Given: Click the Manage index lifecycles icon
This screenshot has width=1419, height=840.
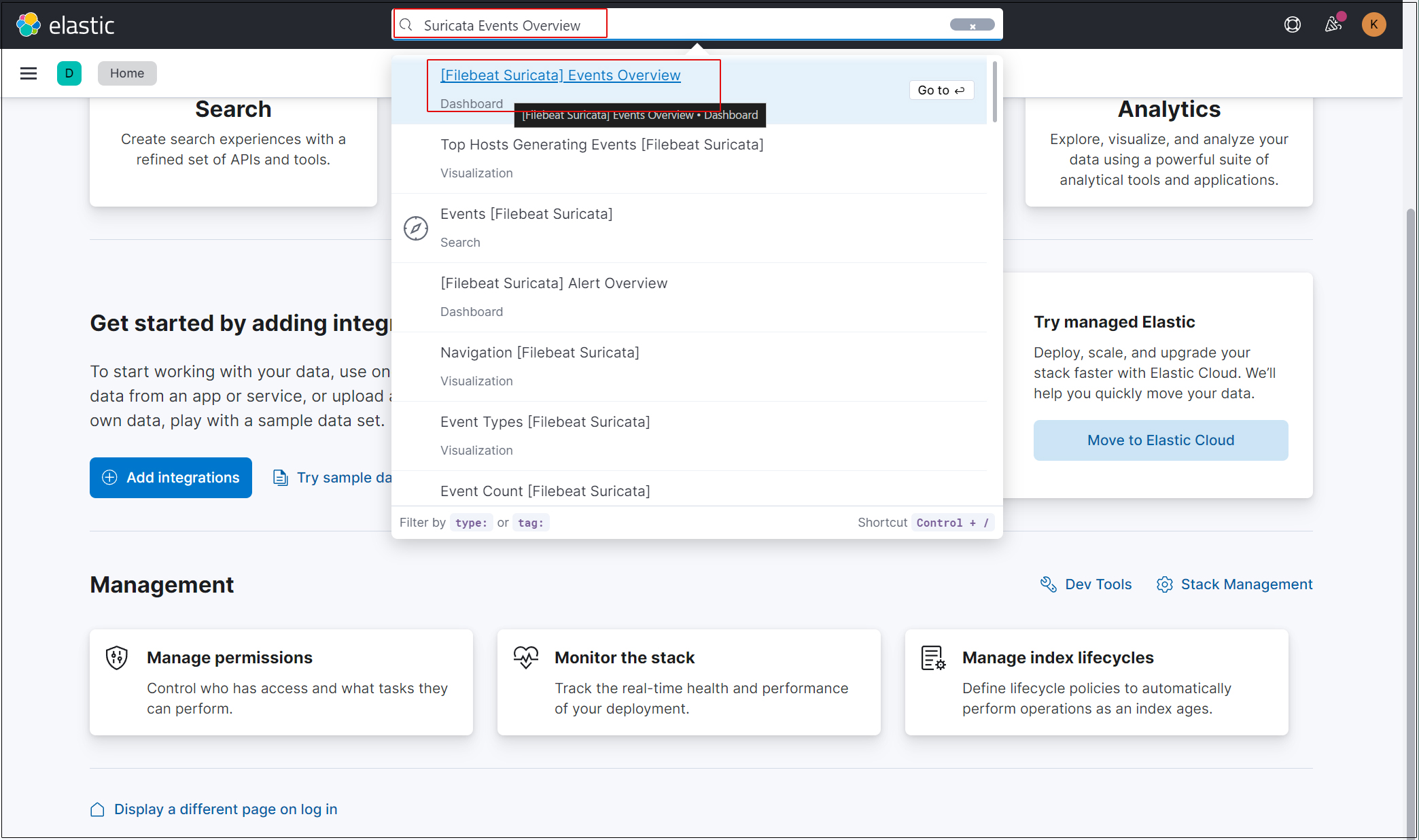Looking at the screenshot, I should click(x=933, y=658).
